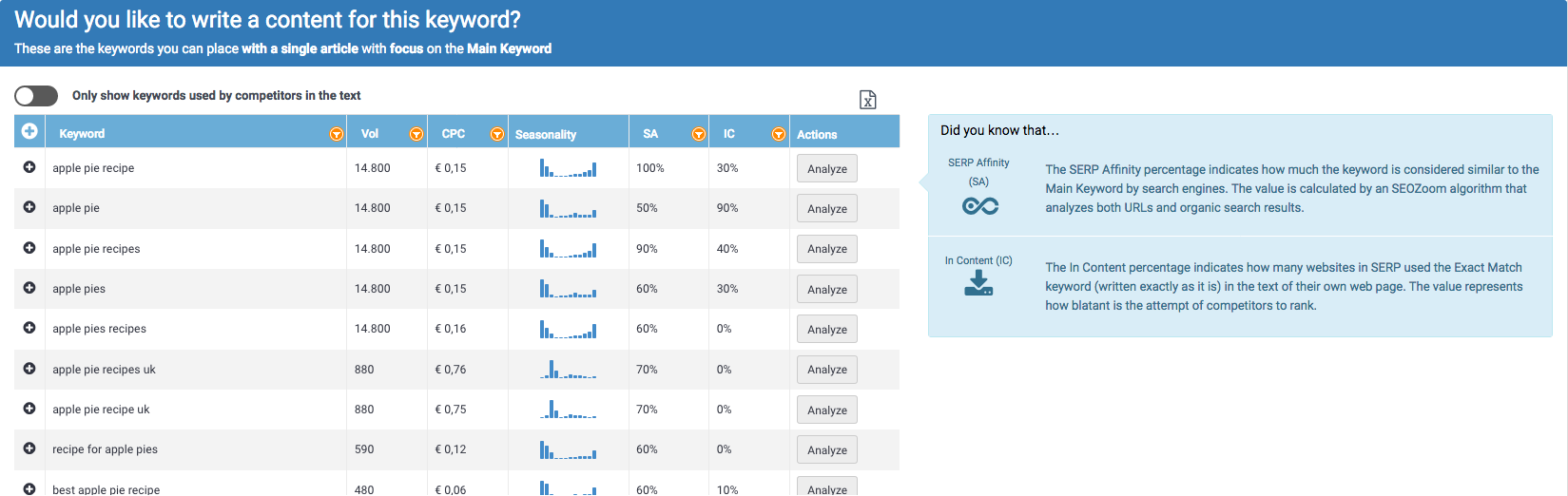
Task: Add 'apple pie recipe' with plus icon
Action: coord(29,167)
